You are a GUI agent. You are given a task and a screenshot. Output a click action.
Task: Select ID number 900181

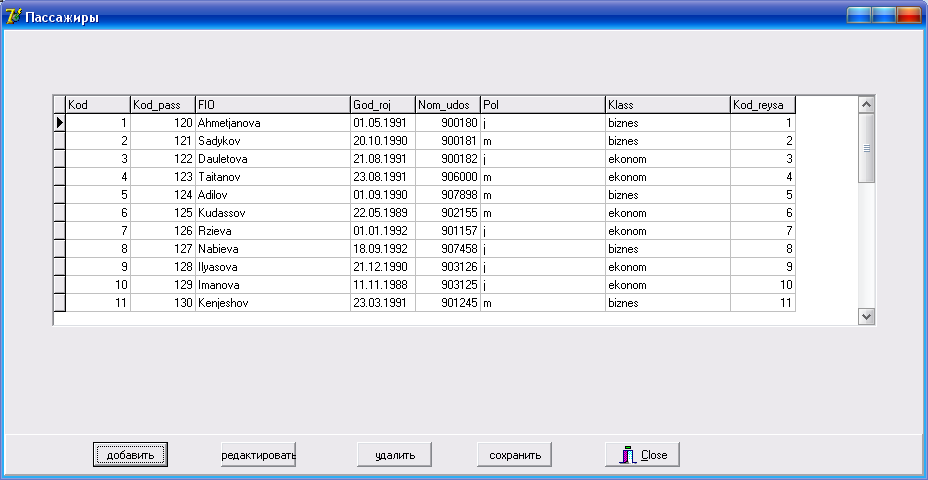pos(448,141)
